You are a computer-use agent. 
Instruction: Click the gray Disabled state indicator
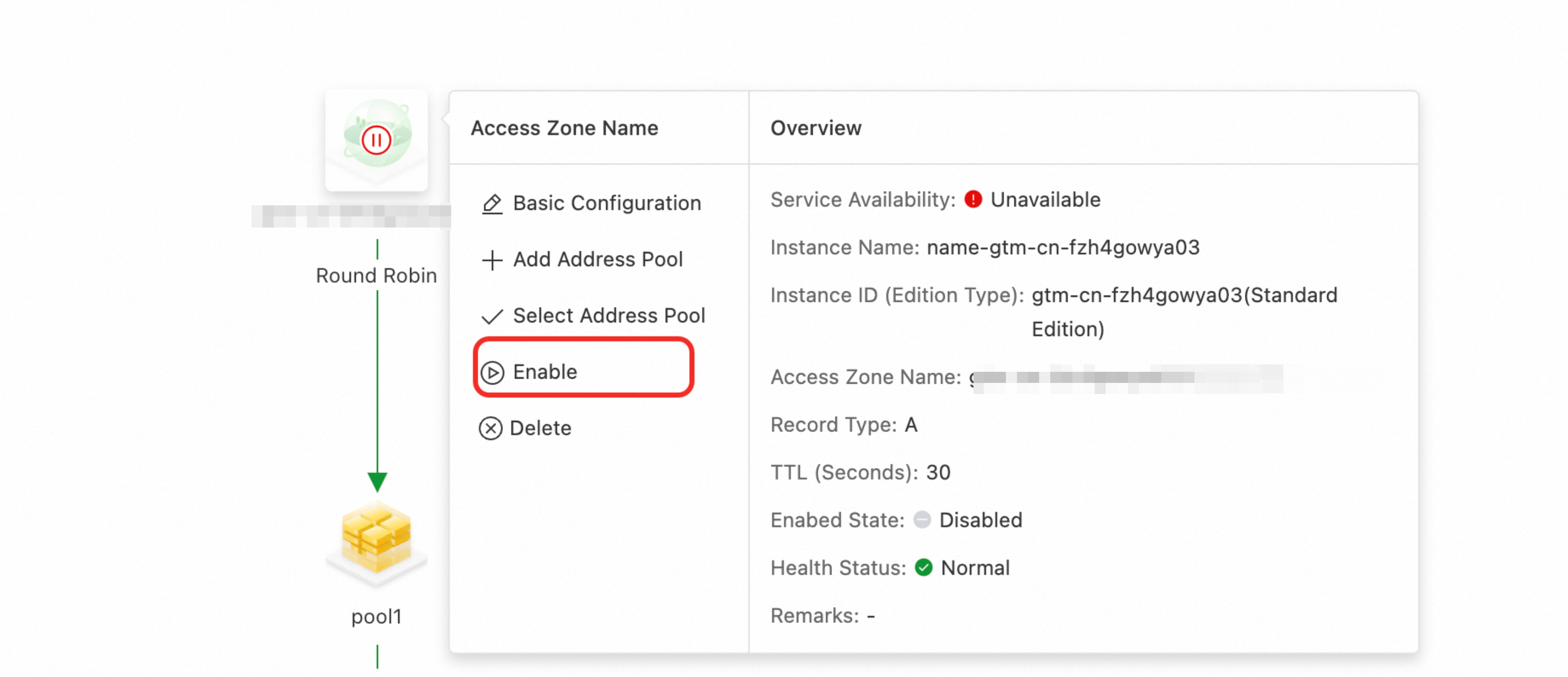click(x=922, y=519)
